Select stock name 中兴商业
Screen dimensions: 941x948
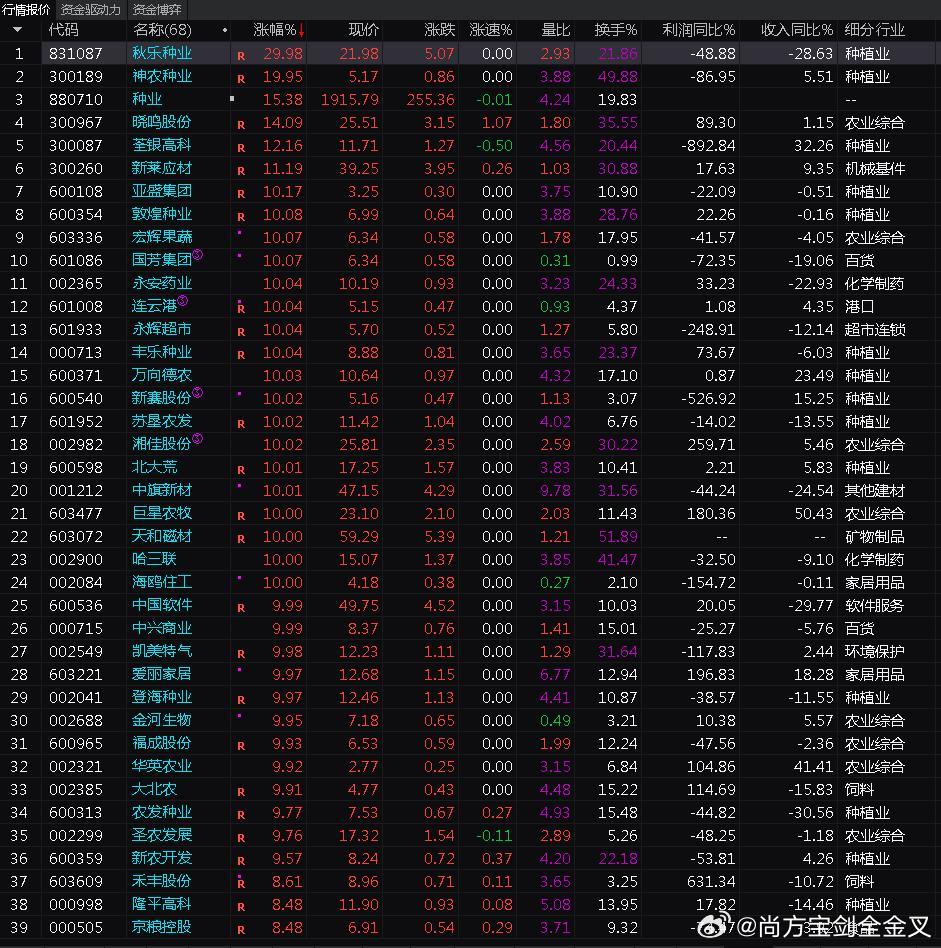[x=162, y=628]
